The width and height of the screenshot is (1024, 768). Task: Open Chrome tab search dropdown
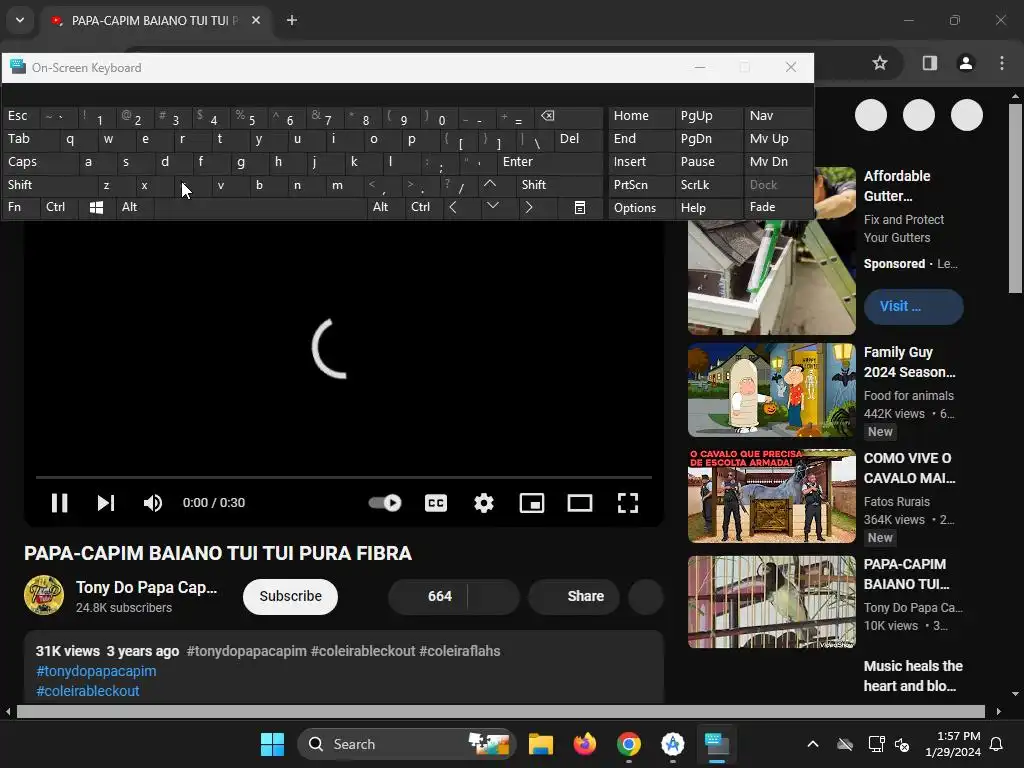[20, 20]
